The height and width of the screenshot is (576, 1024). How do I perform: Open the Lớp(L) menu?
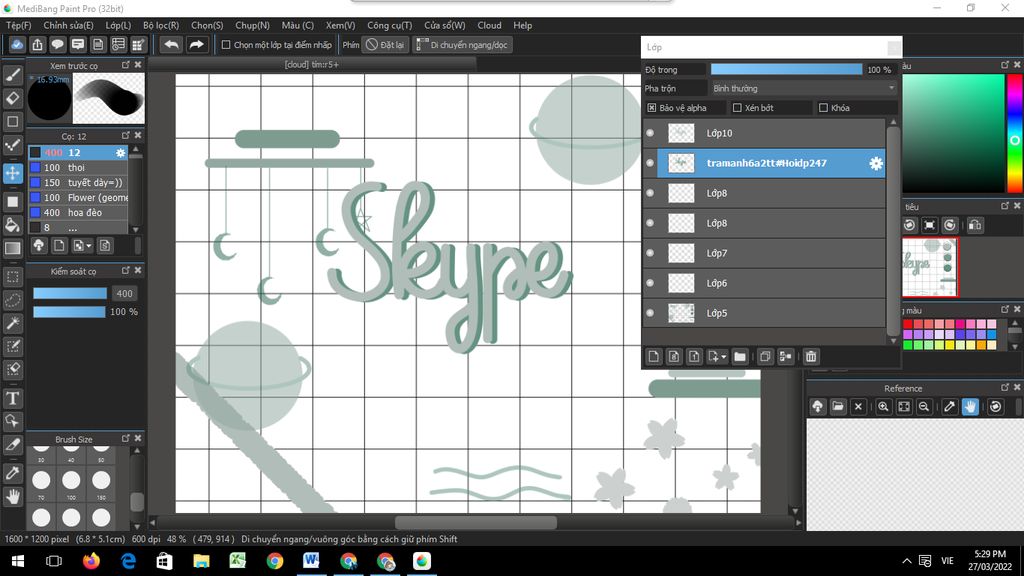click(118, 25)
